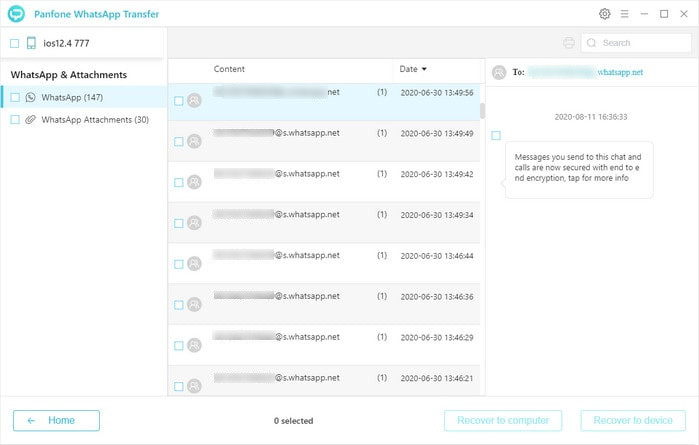Click Recover to device button
The height and width of the screenshot is (445, 699).
pyautogui.click(x=633, y=420)
